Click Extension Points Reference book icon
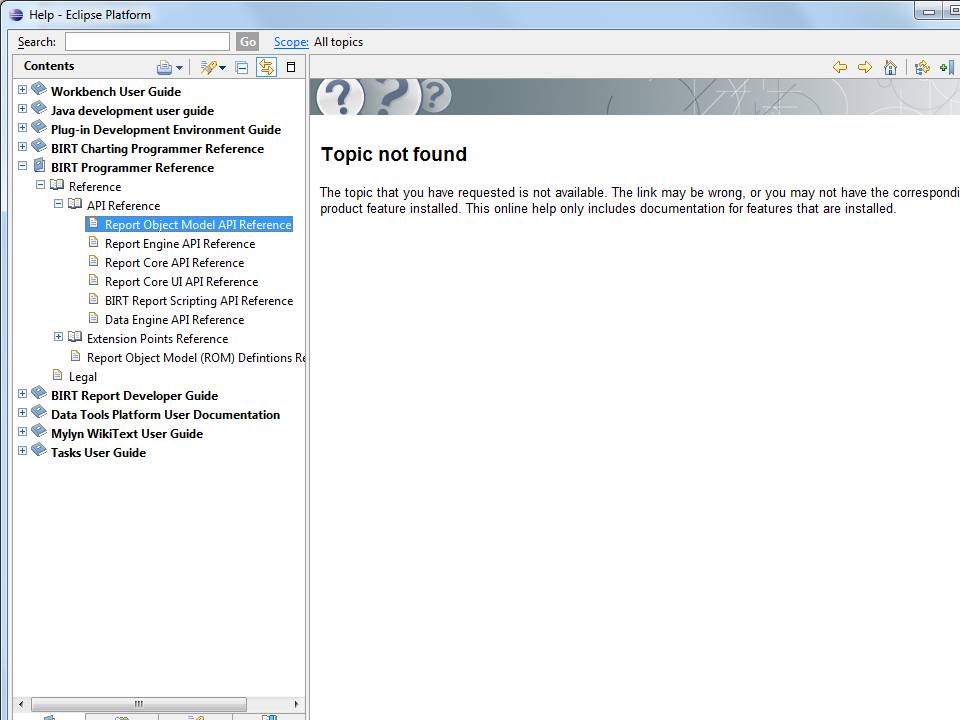 coord(75,336)
